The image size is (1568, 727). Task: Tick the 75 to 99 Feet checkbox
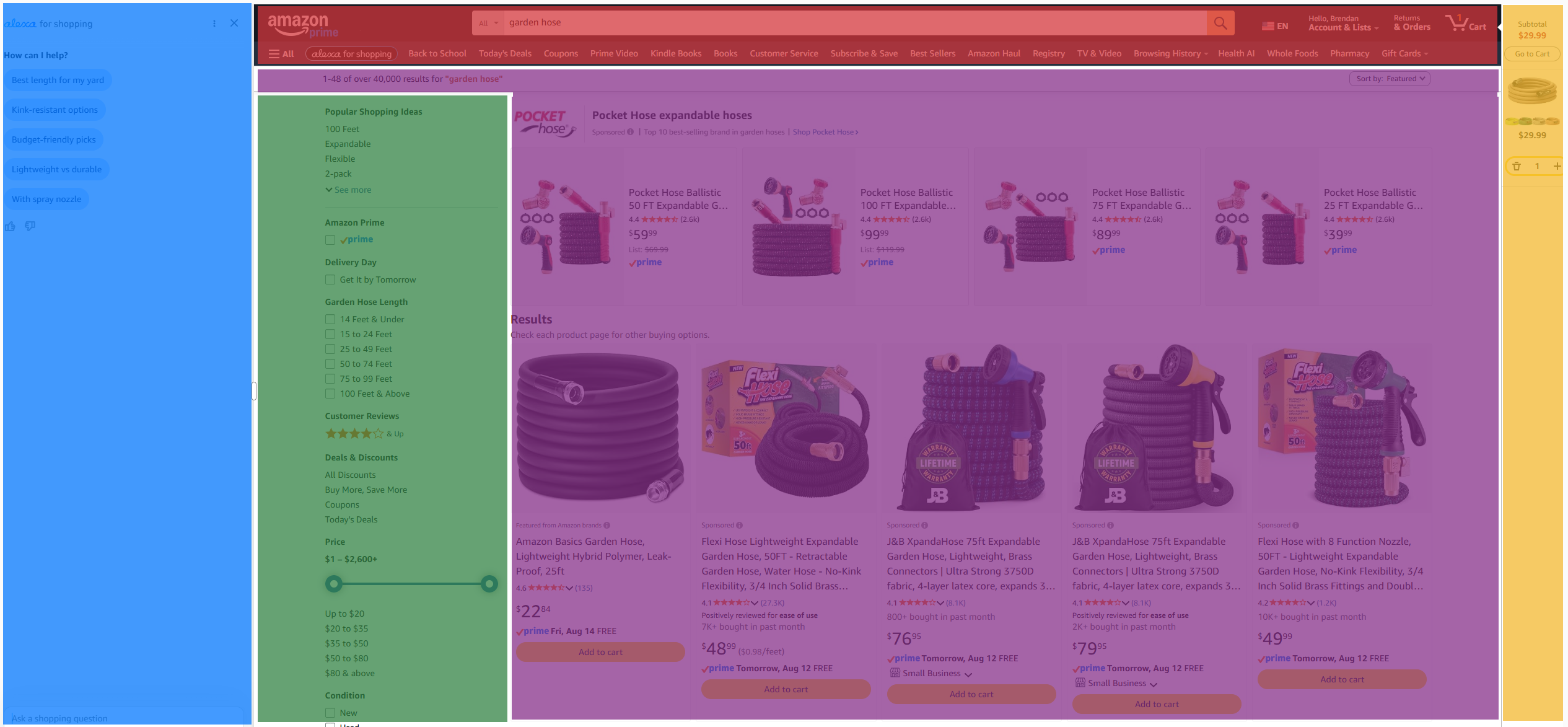pos(330,379)
